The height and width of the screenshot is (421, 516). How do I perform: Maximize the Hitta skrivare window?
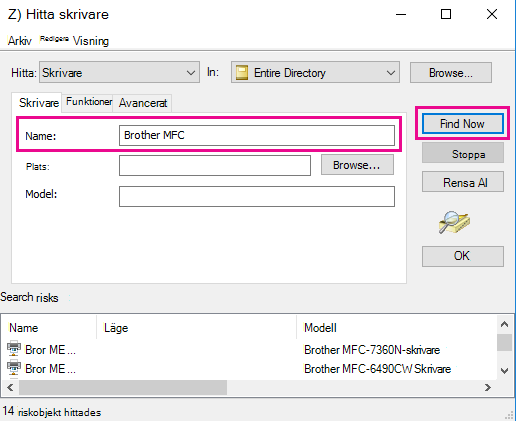point(446,14)
